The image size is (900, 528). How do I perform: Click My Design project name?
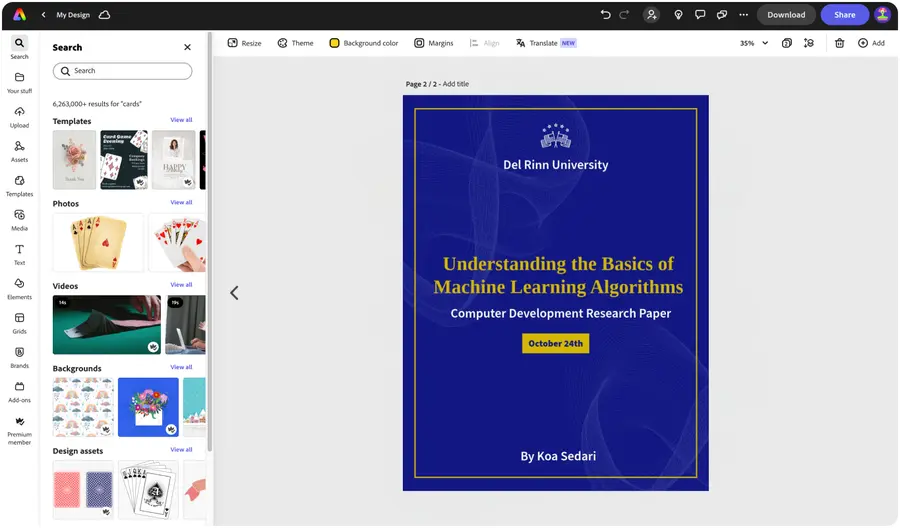[x=73, y=15]
